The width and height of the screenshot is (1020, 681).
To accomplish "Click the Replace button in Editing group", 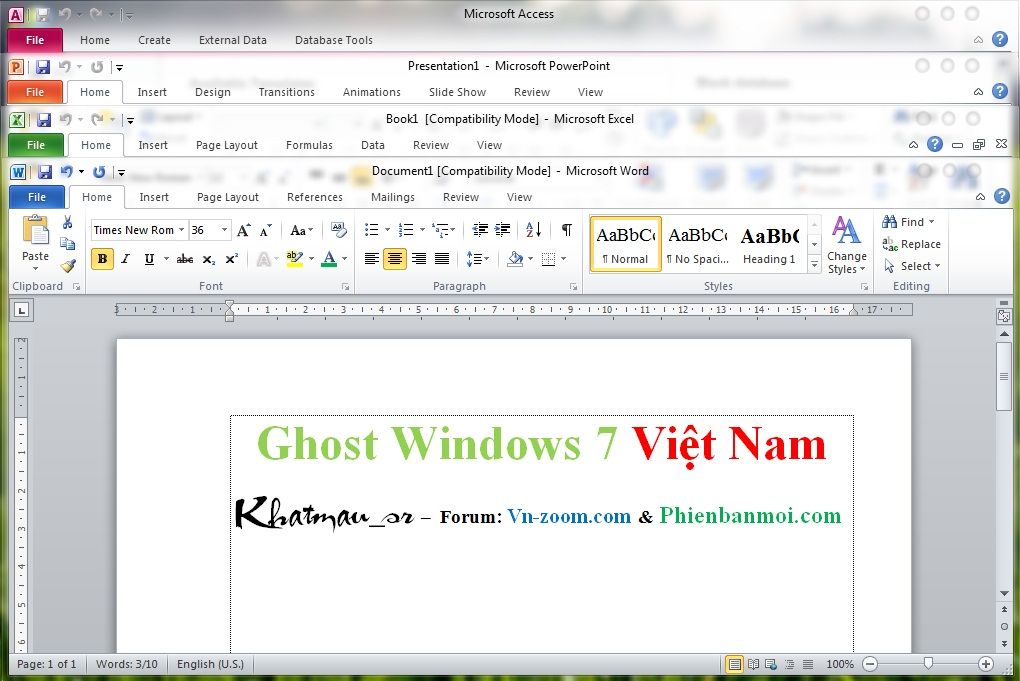I will pos(911,244).
